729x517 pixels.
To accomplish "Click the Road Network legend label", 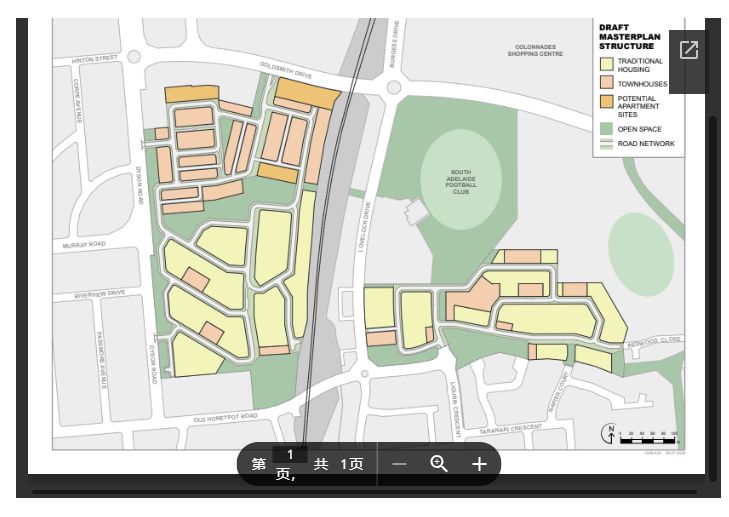I will (646, 144).
